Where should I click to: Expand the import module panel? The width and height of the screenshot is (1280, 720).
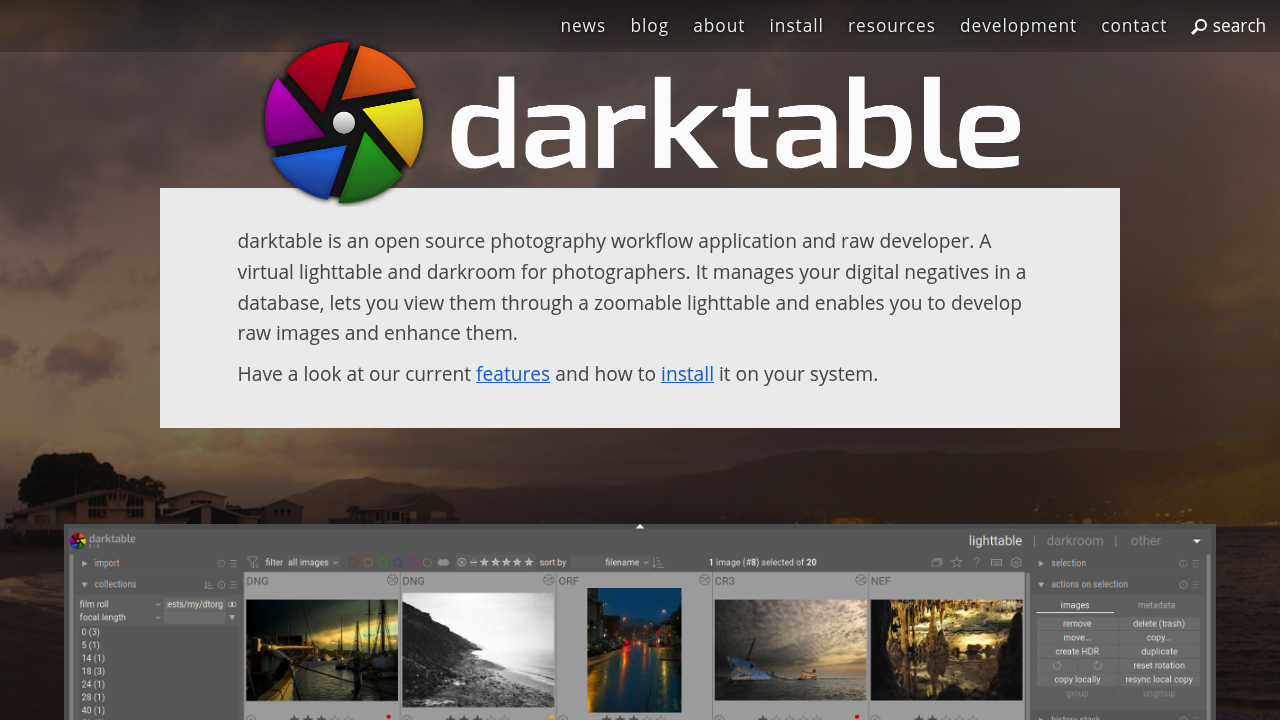107,563
